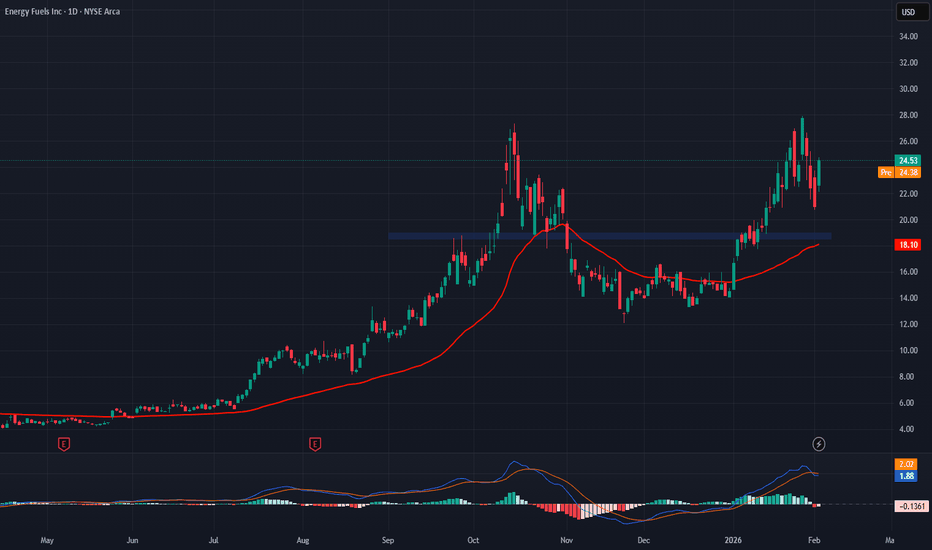Viewport: 932px width, 550px height.
Task: Click the Oct label on time axis
Action: (473, 540)
